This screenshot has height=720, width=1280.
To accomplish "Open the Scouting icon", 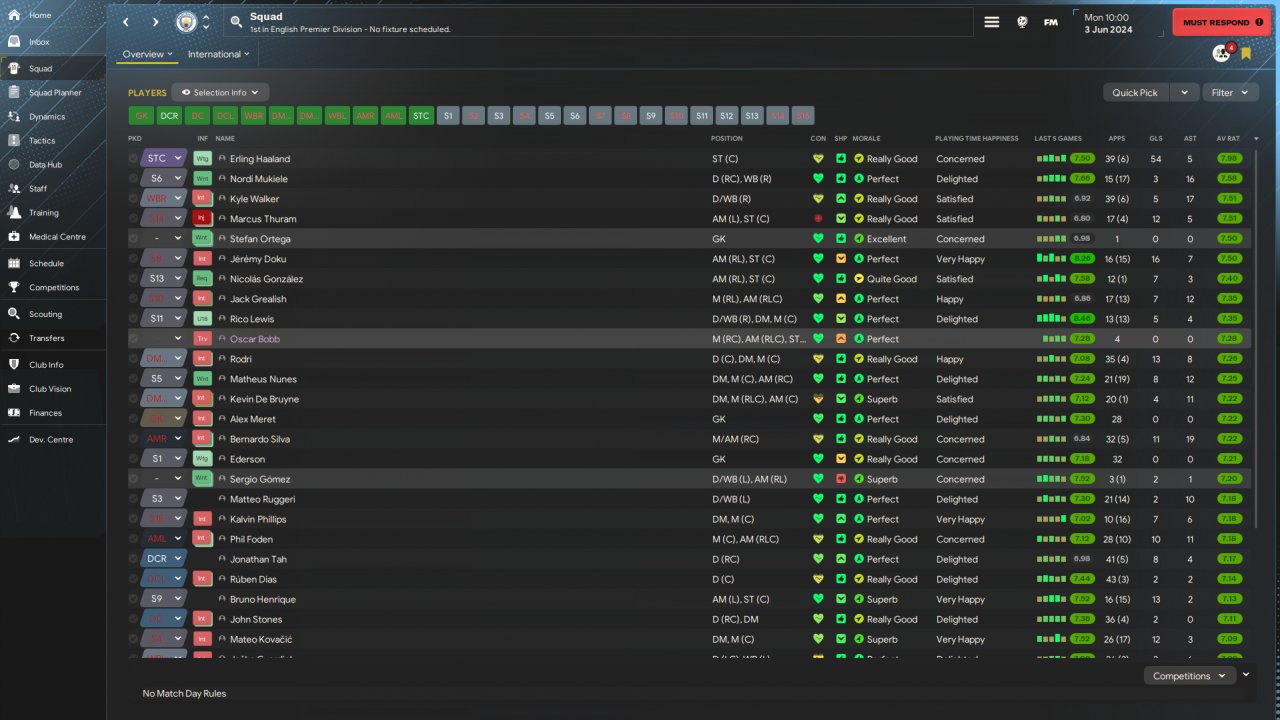I will (14, 314).
